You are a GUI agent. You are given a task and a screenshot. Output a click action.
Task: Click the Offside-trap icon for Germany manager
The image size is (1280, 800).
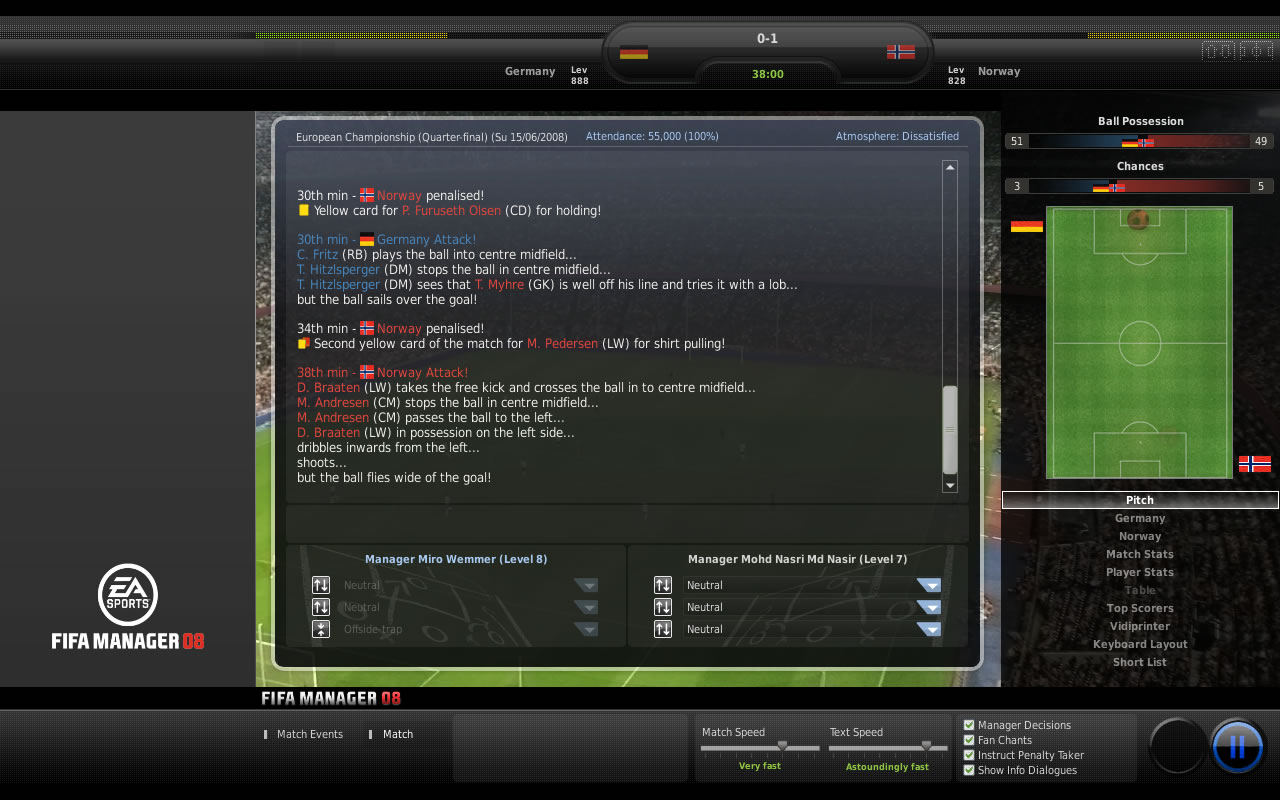(x=321, y=629)
